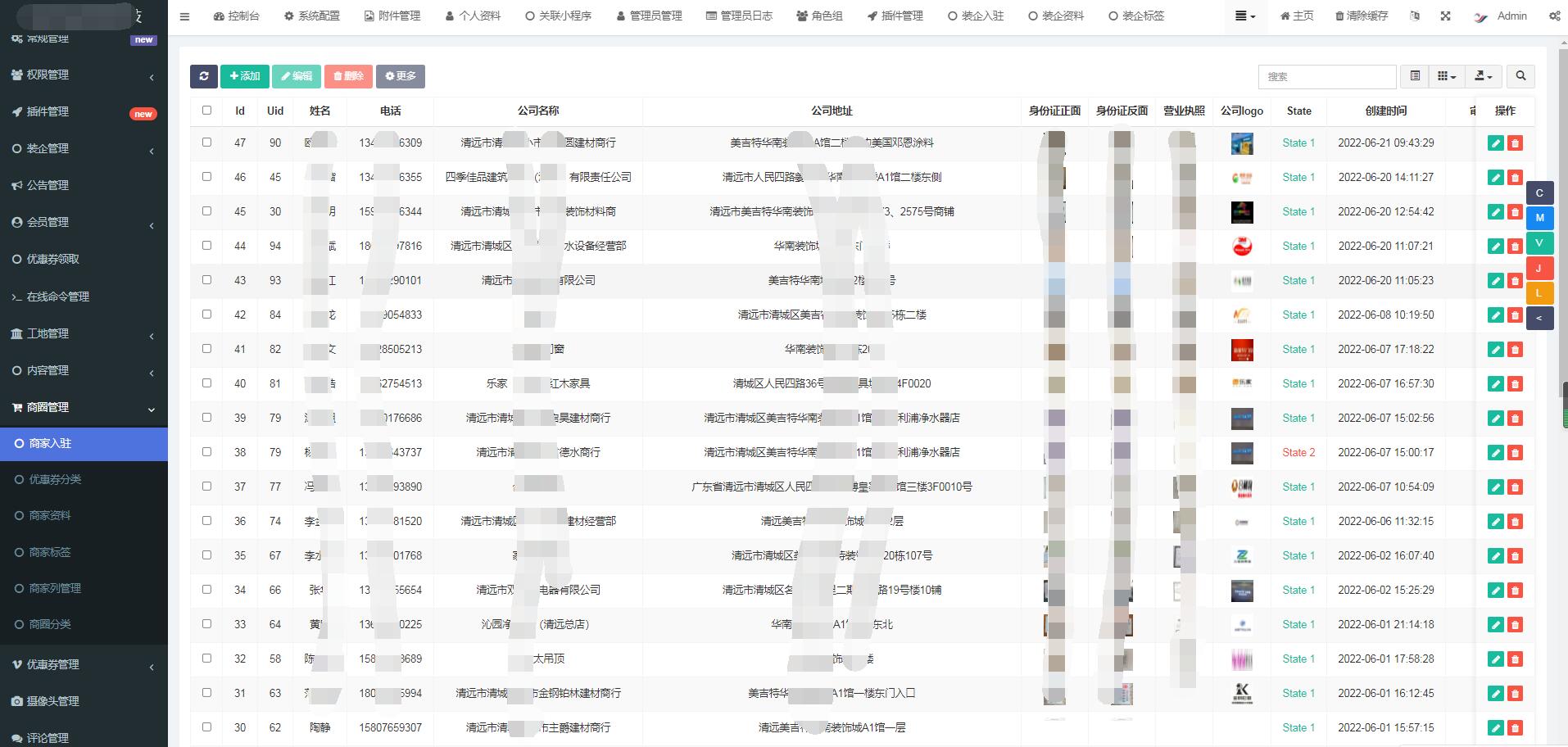
Task: Click red delete icon for row Id 46
Action: point(1515,178)
